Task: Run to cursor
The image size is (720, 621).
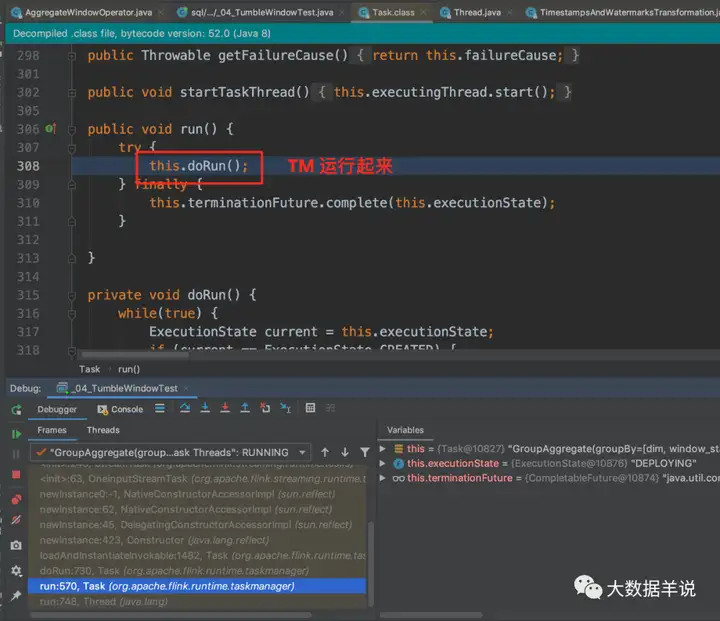Action: point(286,408)
